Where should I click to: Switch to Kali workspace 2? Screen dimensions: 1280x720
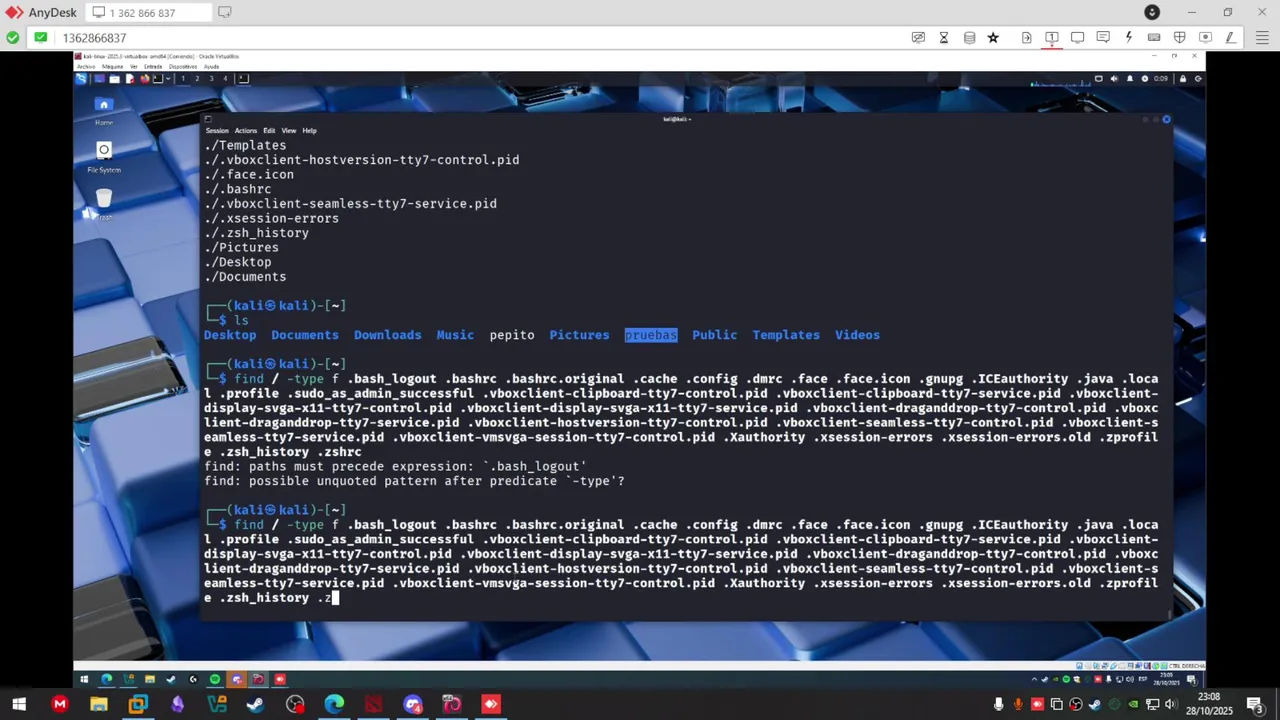pyautogui.click(x=197, y=78)
